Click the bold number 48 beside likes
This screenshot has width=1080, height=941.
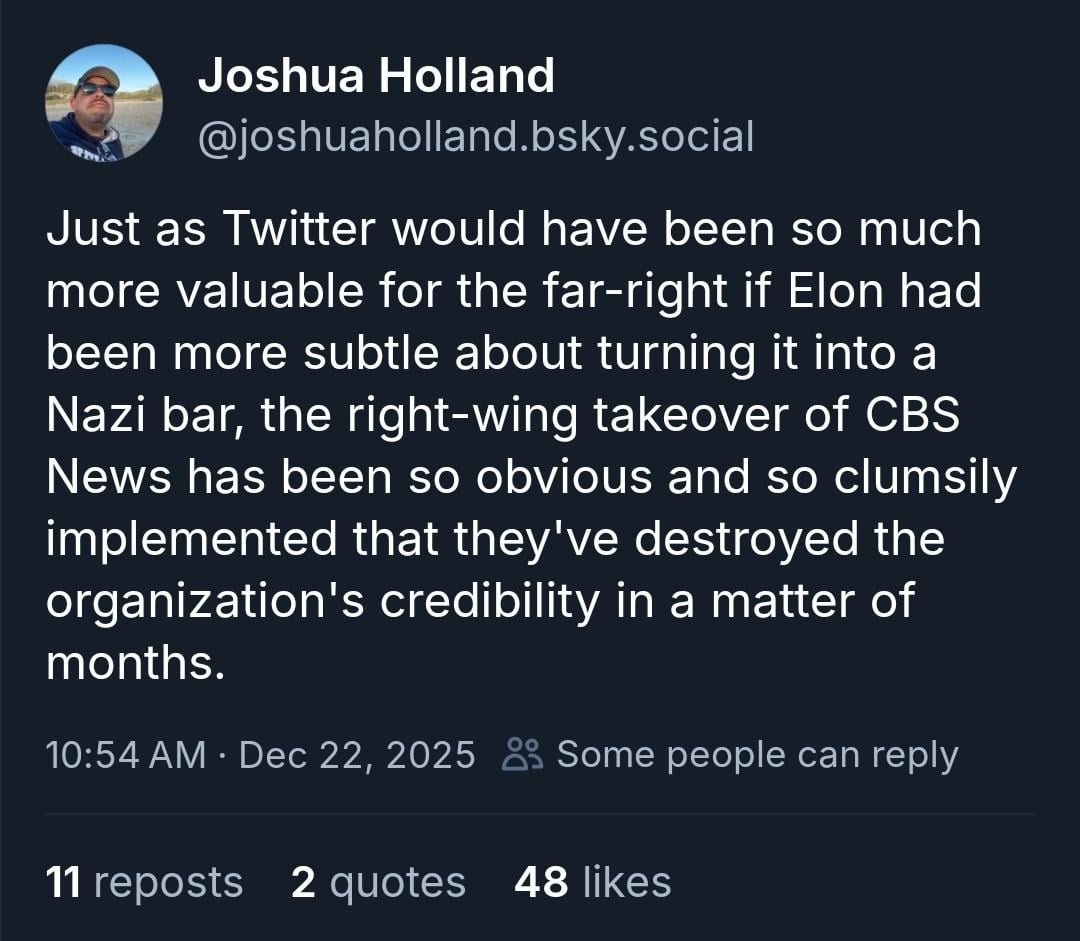(541, 882)
